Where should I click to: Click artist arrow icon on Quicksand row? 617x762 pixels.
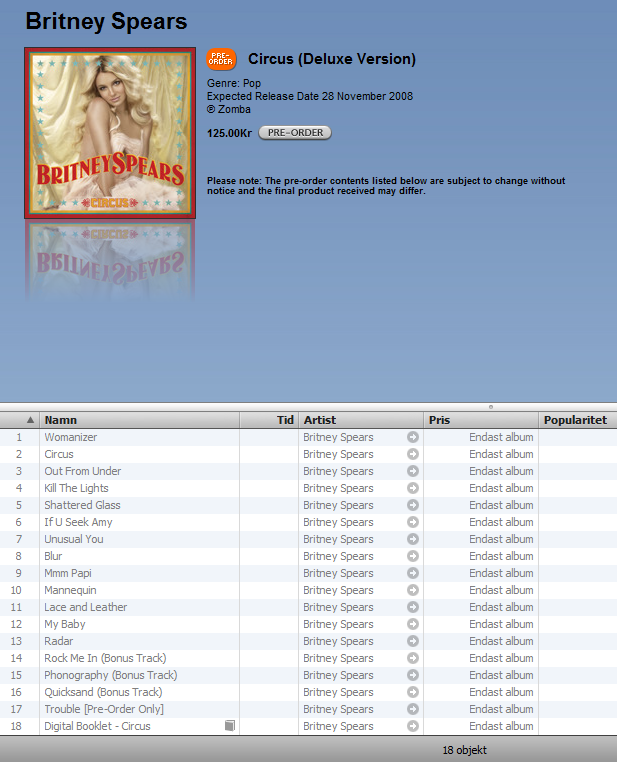coord(413,692)
